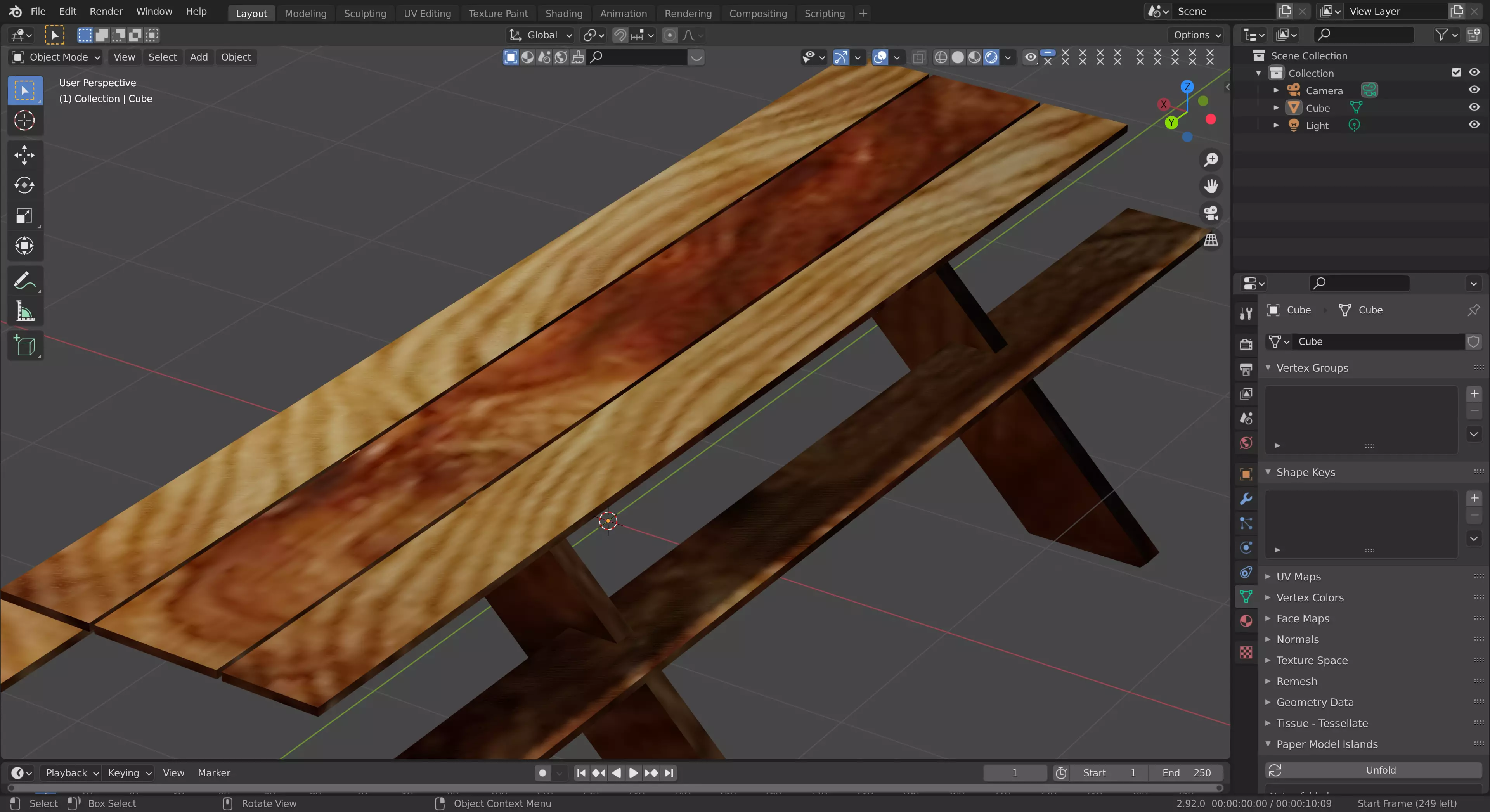The height and width of the screenshot is (812, 1490).
Task: Activate the Transform tool
Action: pos(24,246)
